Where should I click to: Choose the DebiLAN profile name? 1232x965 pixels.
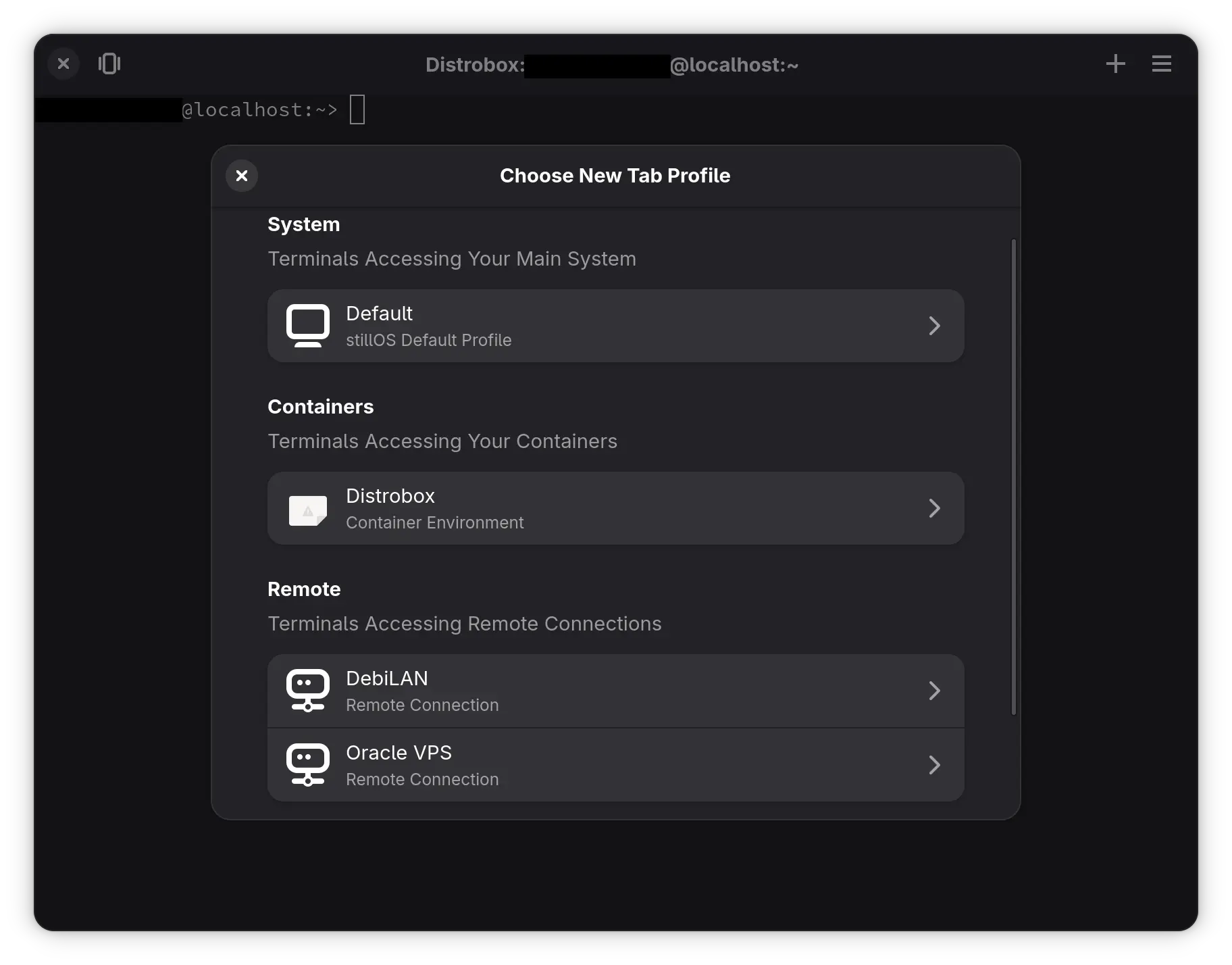[x=387, y=678]
